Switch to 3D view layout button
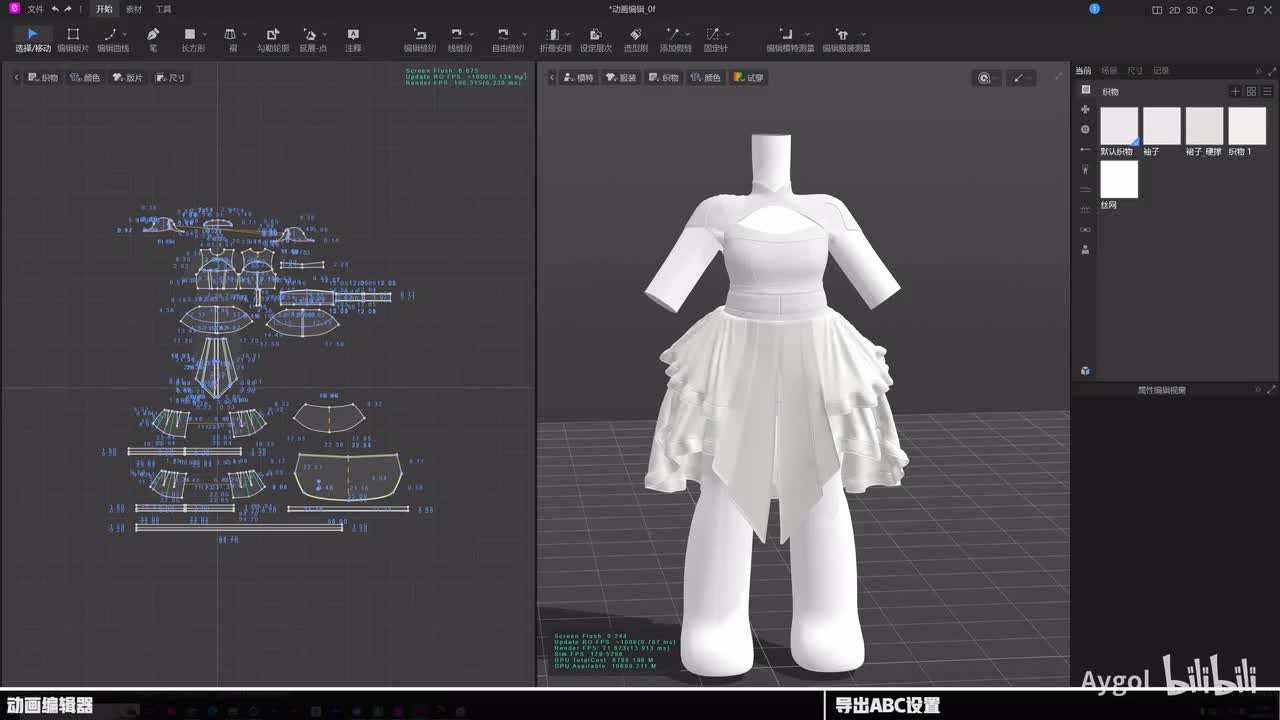 point(1192,10)
